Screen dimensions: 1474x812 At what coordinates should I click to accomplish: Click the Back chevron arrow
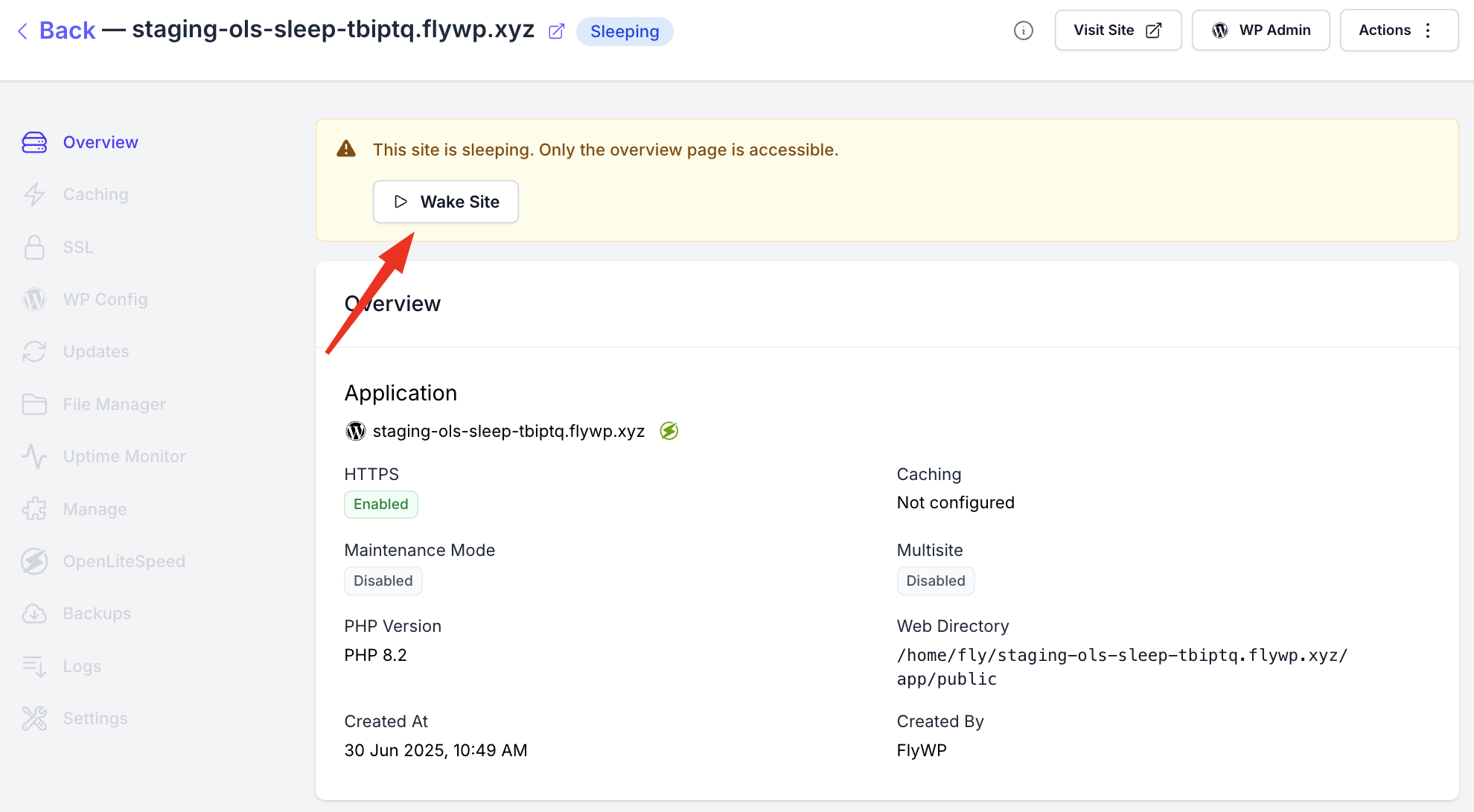(22, 31)
